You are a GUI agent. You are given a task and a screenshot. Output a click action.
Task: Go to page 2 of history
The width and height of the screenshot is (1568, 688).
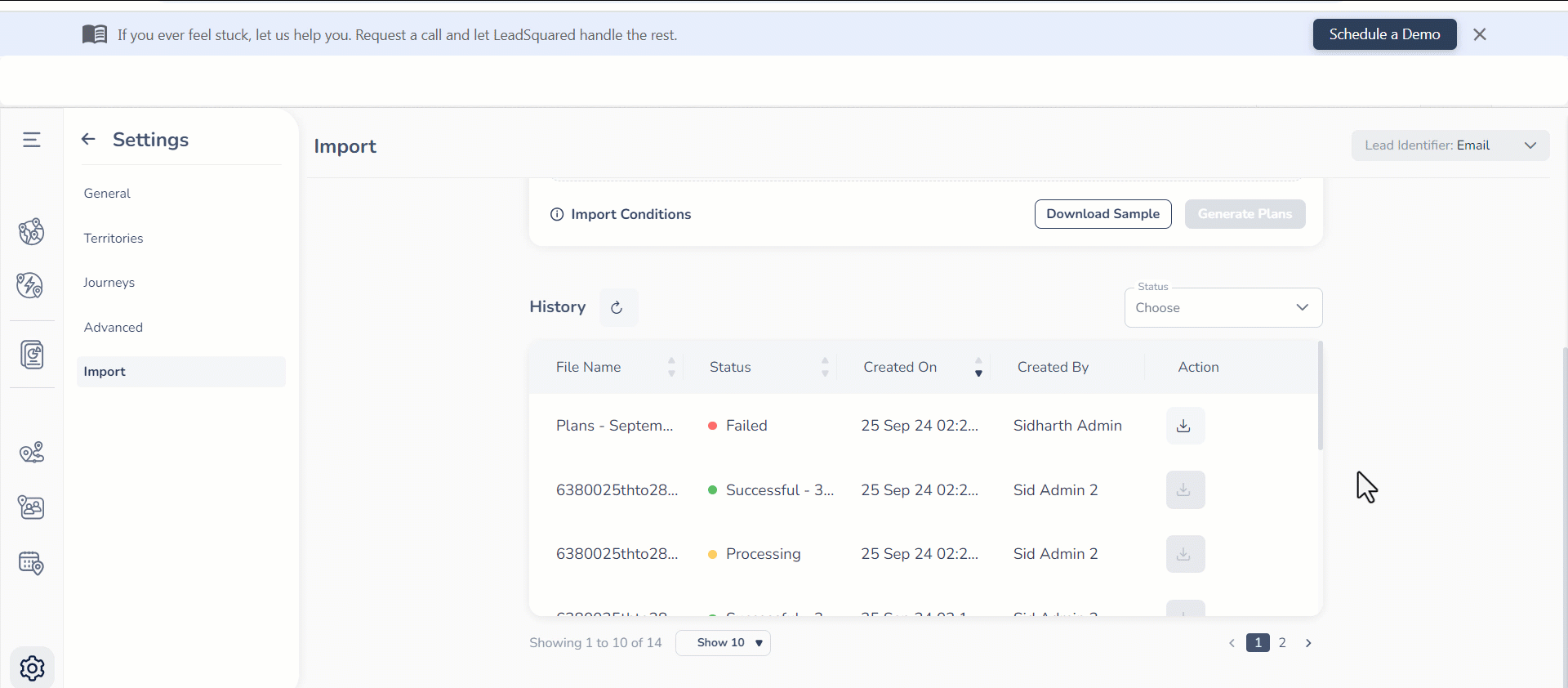click(x=1282, y=643)
